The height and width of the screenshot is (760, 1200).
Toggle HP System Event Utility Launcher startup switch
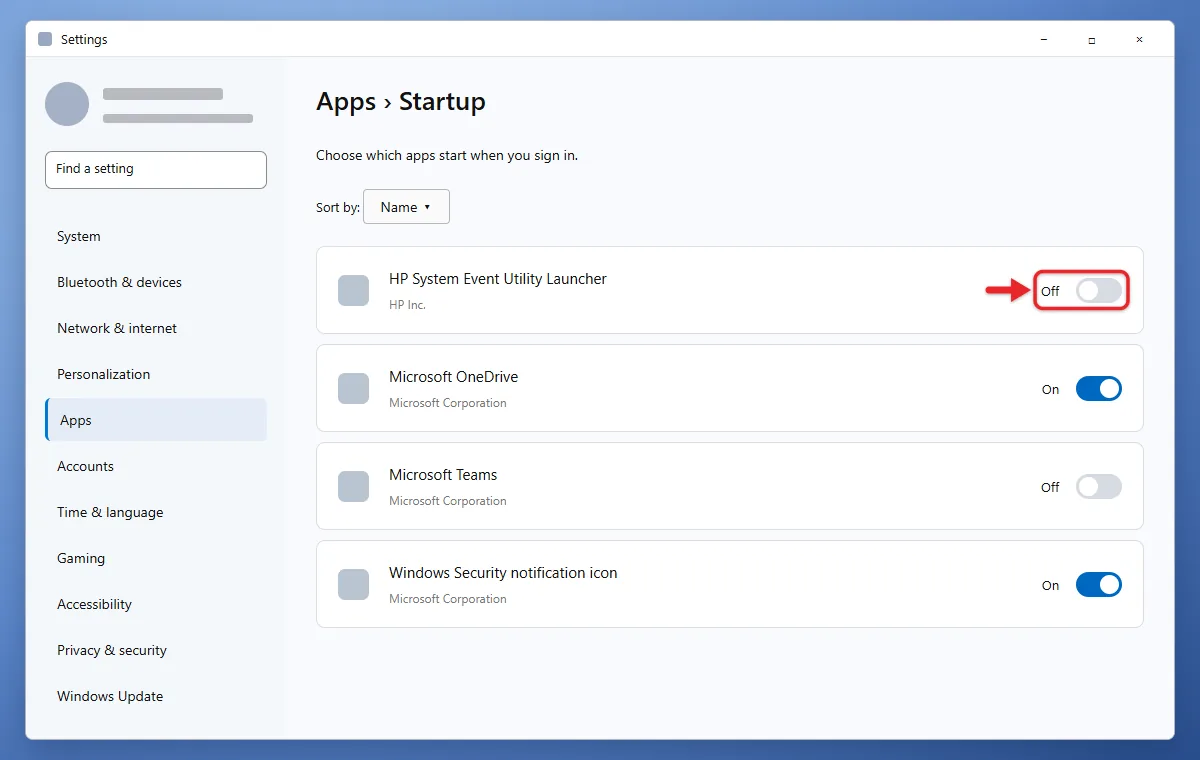point(1098,291)
